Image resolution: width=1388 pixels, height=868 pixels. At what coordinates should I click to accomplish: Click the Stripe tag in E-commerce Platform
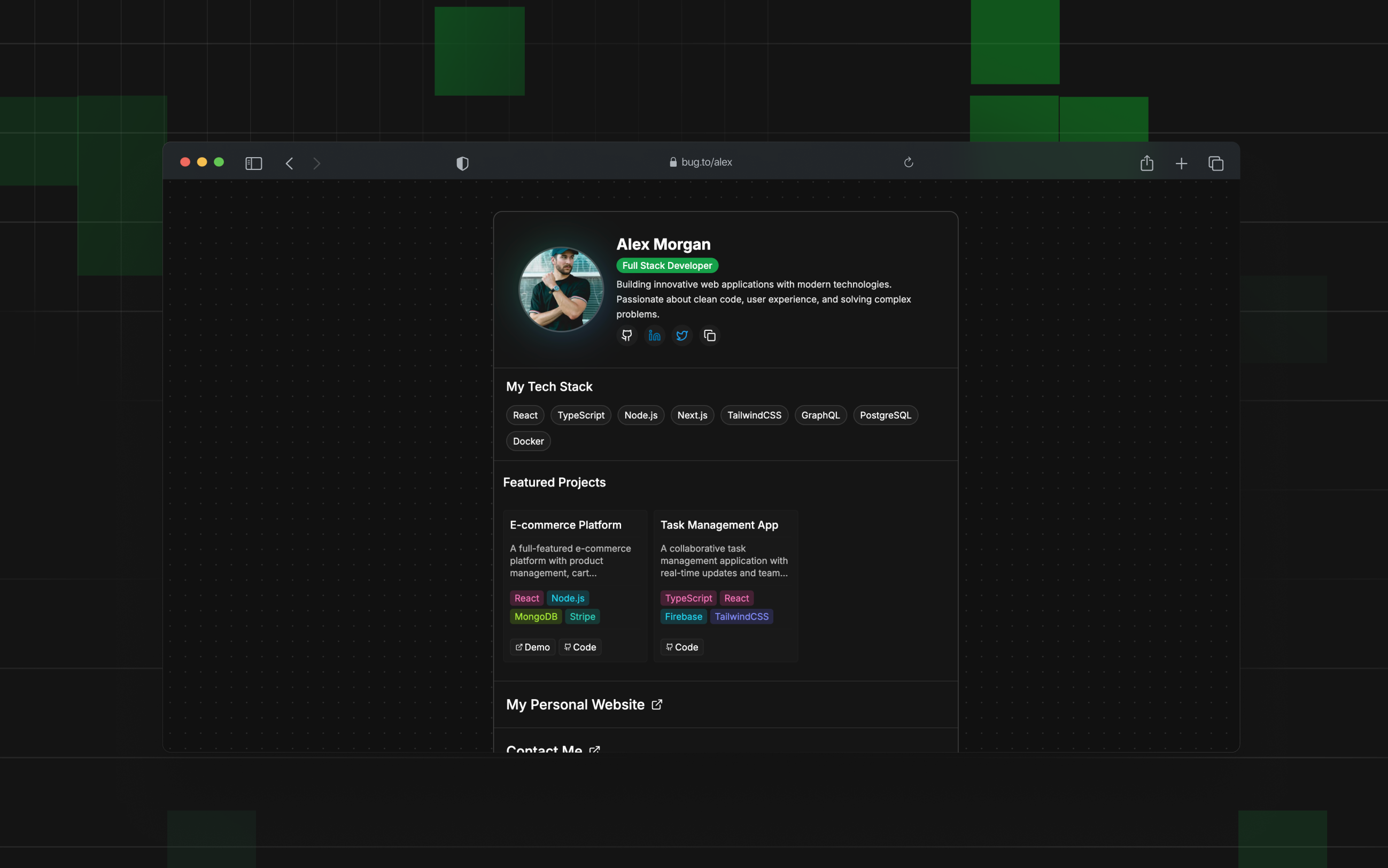[x=582, y=617]
